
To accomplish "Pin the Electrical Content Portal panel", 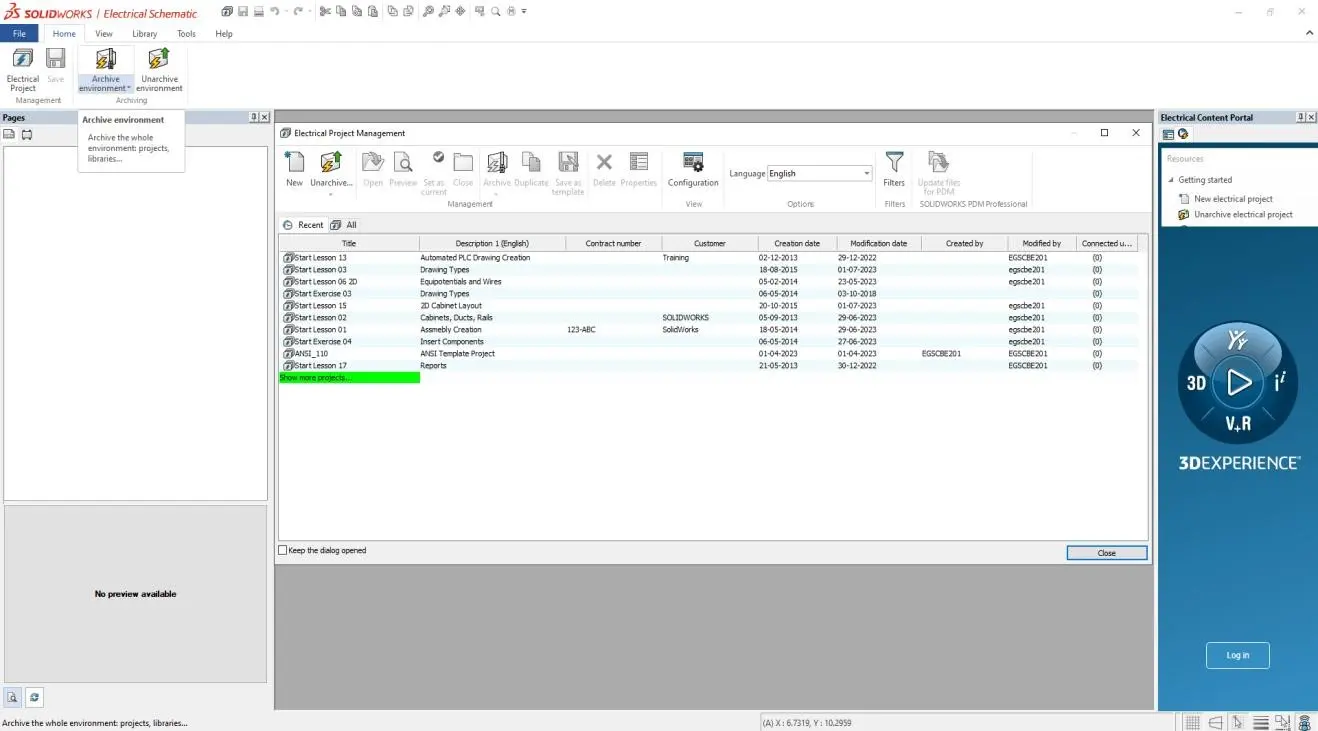I will (x=1301, y=117).
